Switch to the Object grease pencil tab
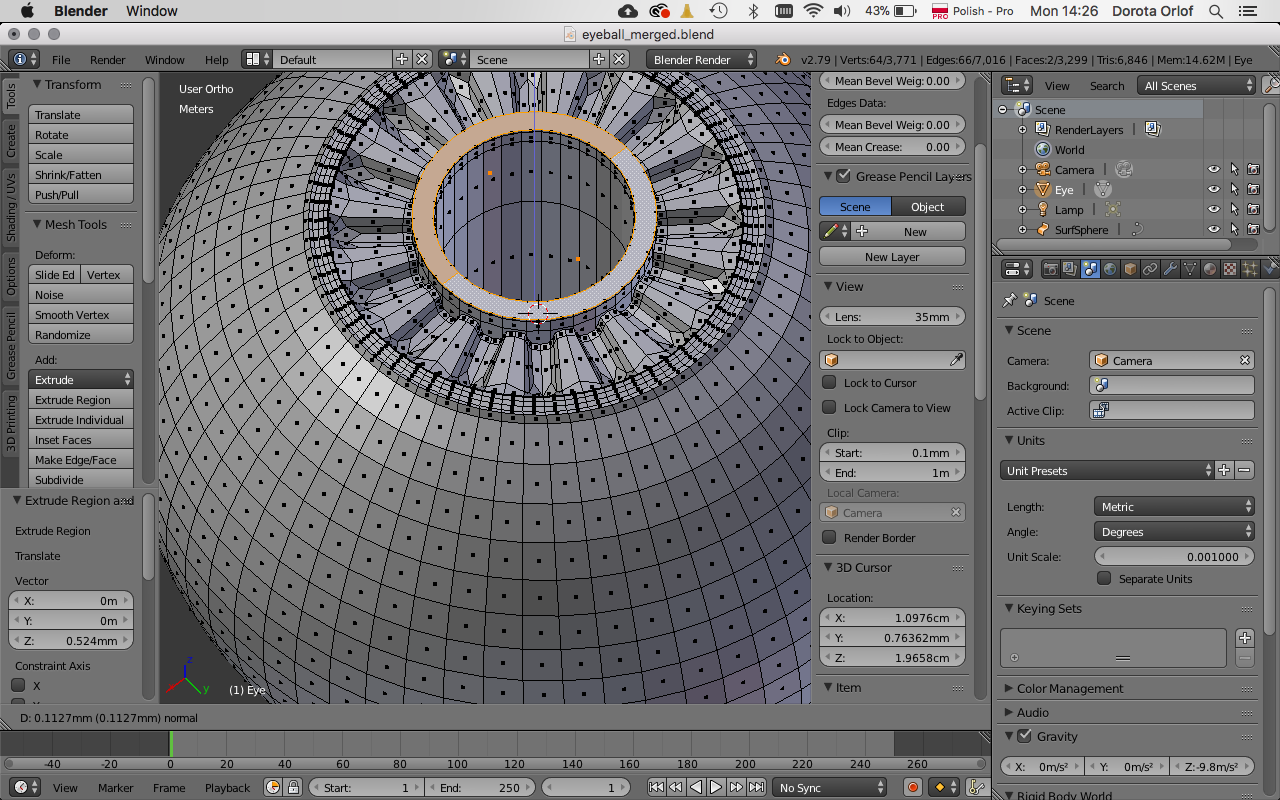This screenshot has width=1280, height=800. [x=927, y=207]
